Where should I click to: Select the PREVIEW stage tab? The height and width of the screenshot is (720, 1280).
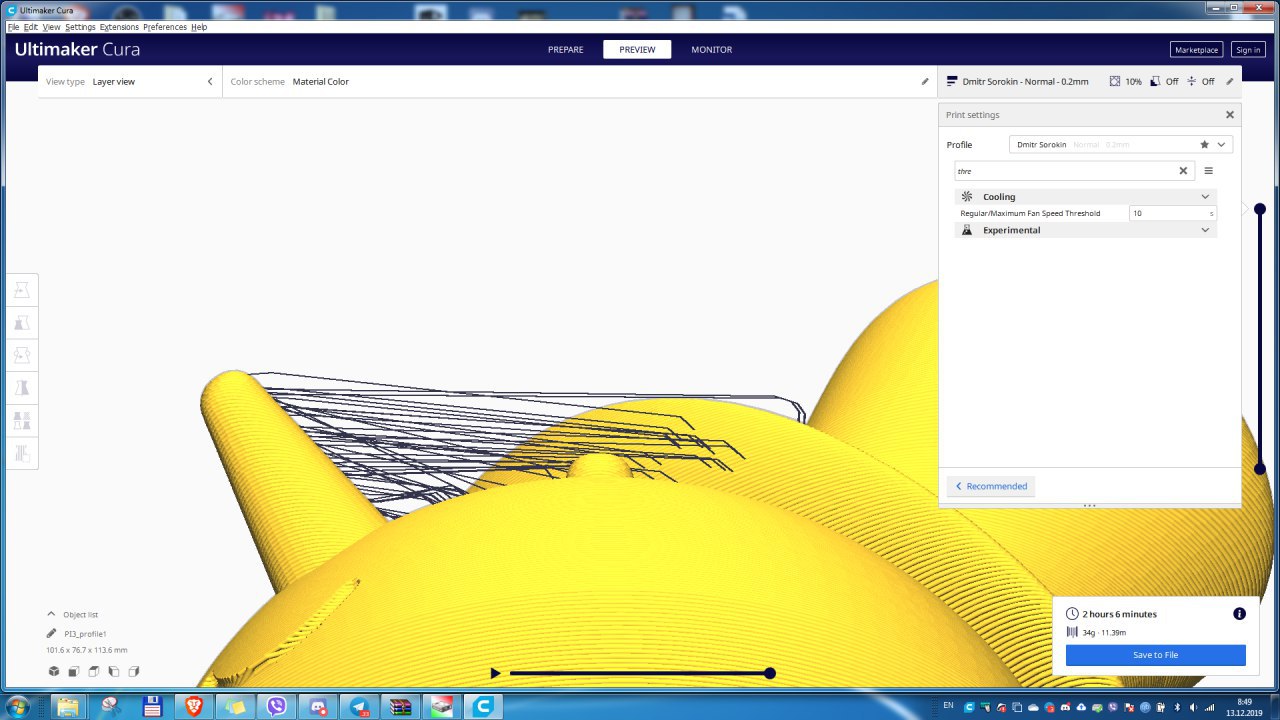pyautogui.click(x=637, y=50)
